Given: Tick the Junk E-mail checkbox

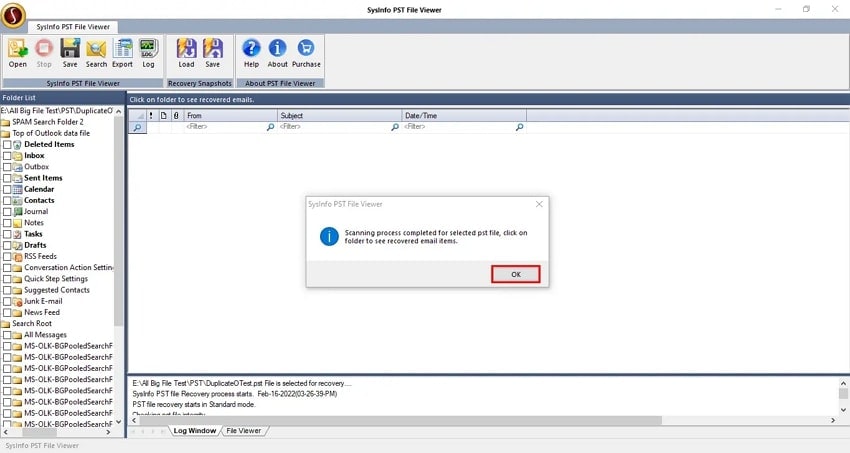Looking at the screenshot, I should [7, 301].
